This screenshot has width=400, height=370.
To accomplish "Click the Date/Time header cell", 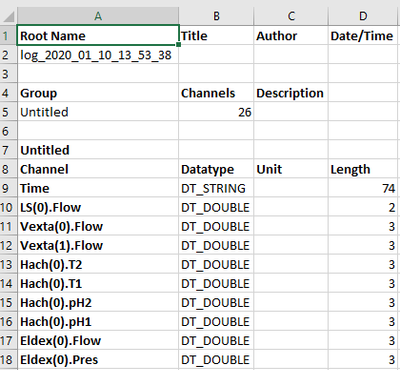I will click(x=364, y=35).
